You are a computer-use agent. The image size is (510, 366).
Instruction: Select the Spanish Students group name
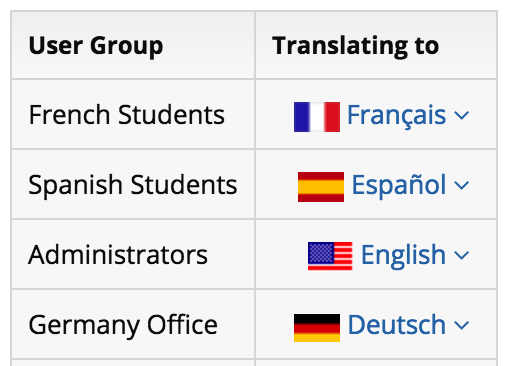[x=133, y=185]
